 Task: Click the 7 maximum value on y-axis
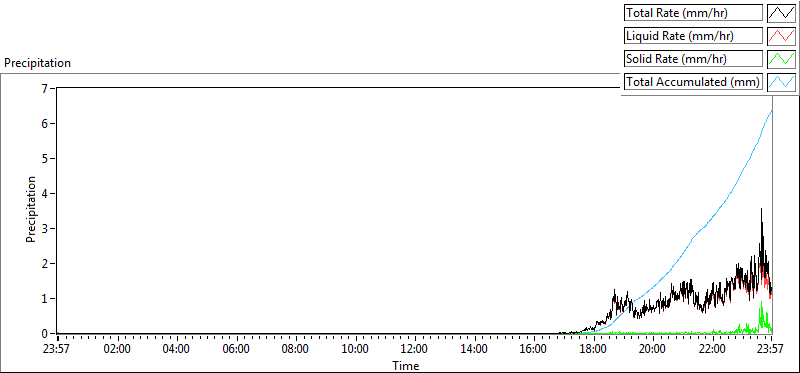44,89
